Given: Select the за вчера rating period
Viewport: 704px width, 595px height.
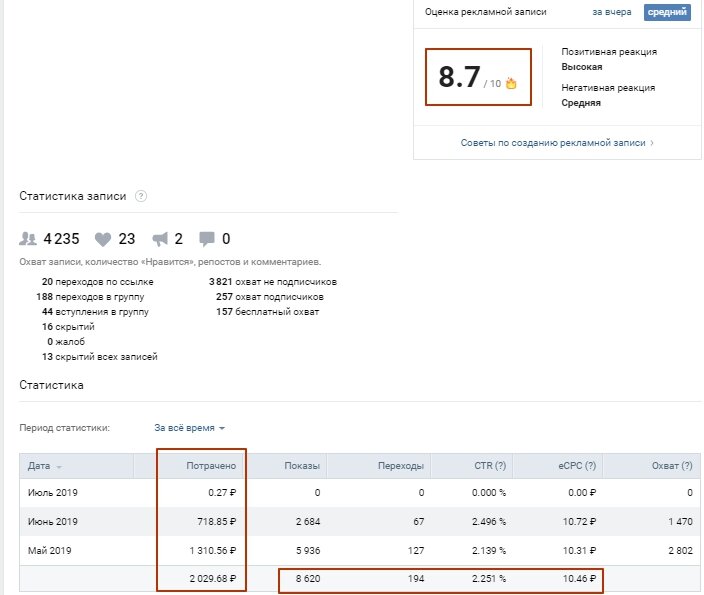Looking at the screenshot, I should click(x=612, y=12).
